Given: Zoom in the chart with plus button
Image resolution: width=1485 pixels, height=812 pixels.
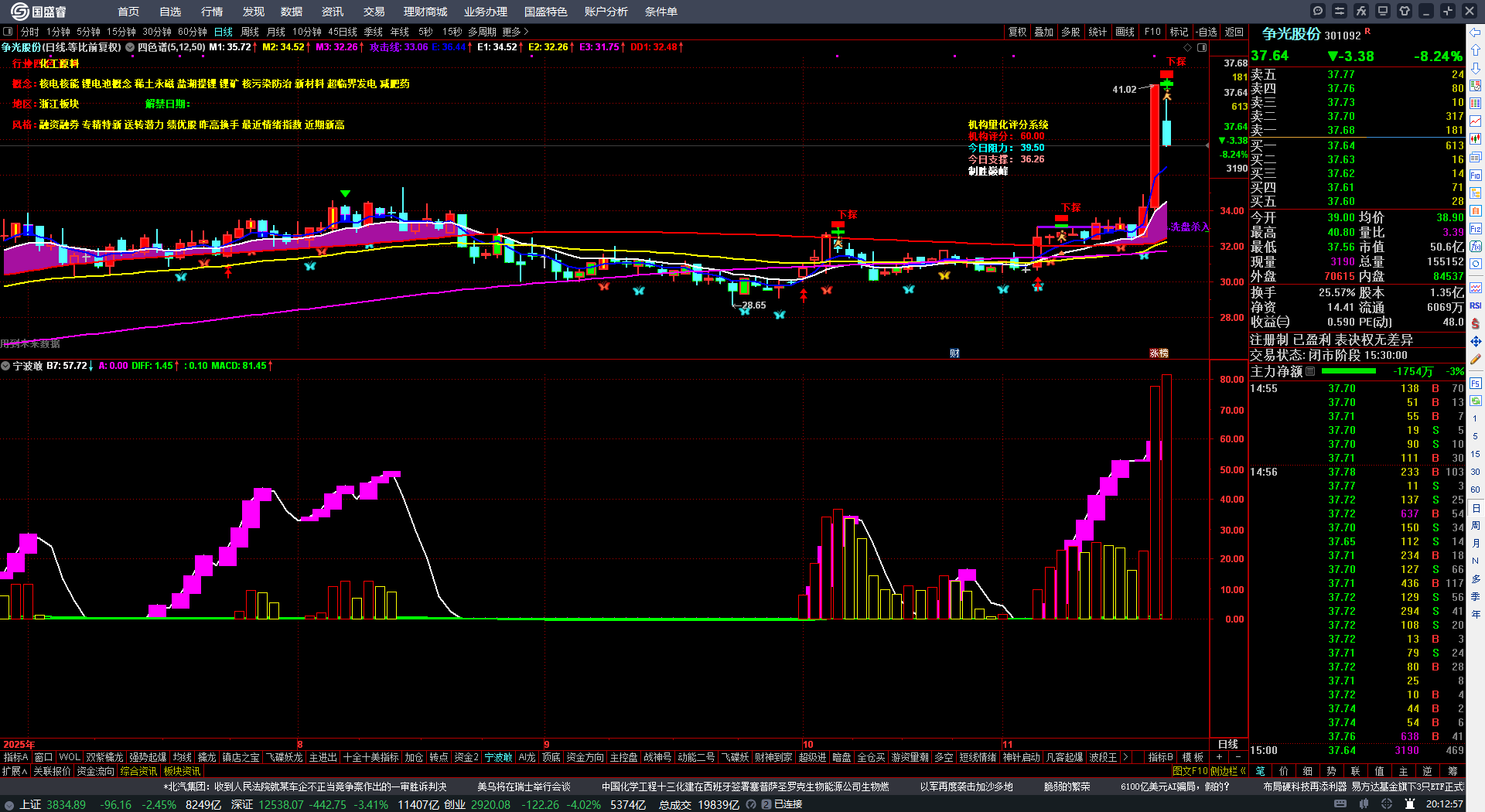Looking at the screenshot, I should pos(1220,757).
